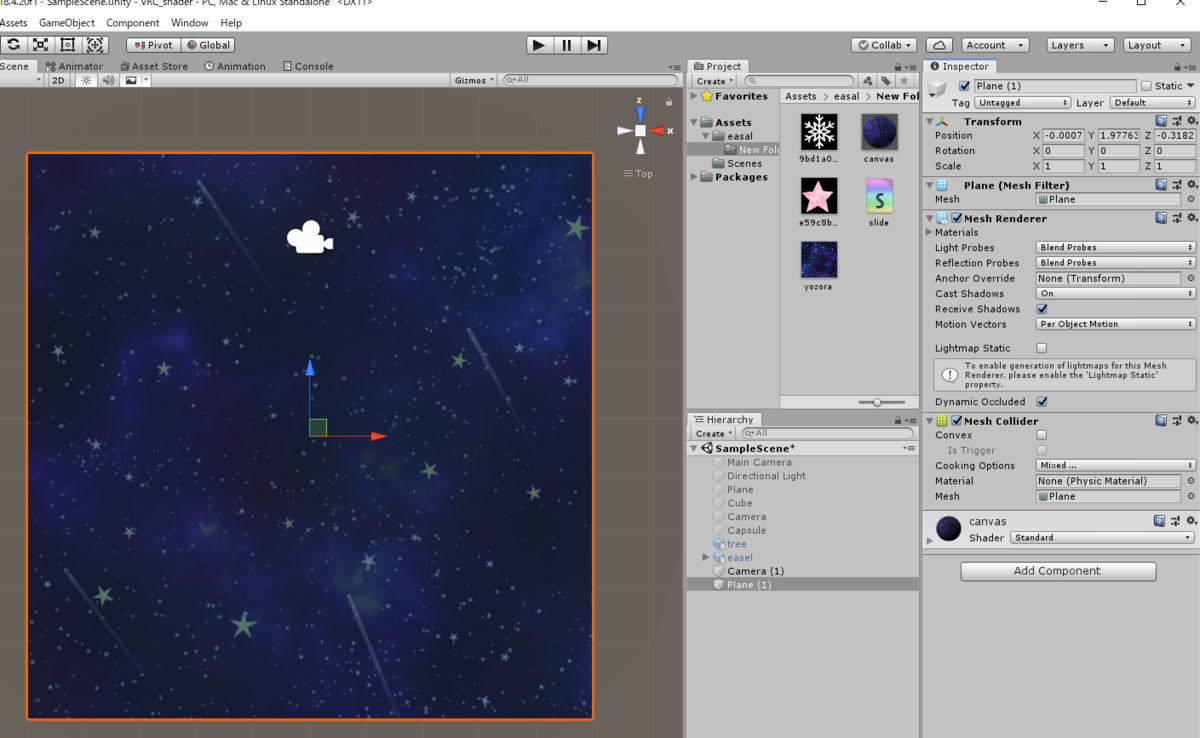Enable the Static checkbox
This screenshot has height=738, width=1200.
pyautogui.click(x=1146, y=86)
